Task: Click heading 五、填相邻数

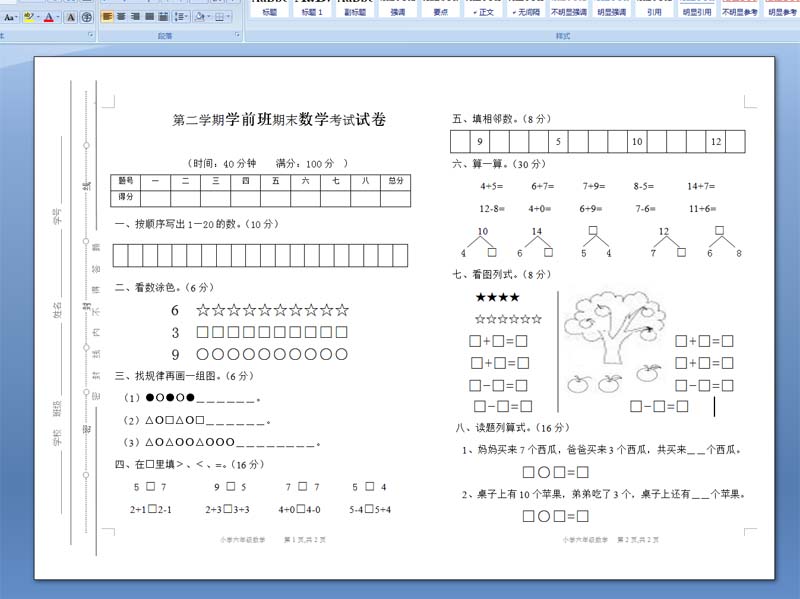Action: point(502,119)
